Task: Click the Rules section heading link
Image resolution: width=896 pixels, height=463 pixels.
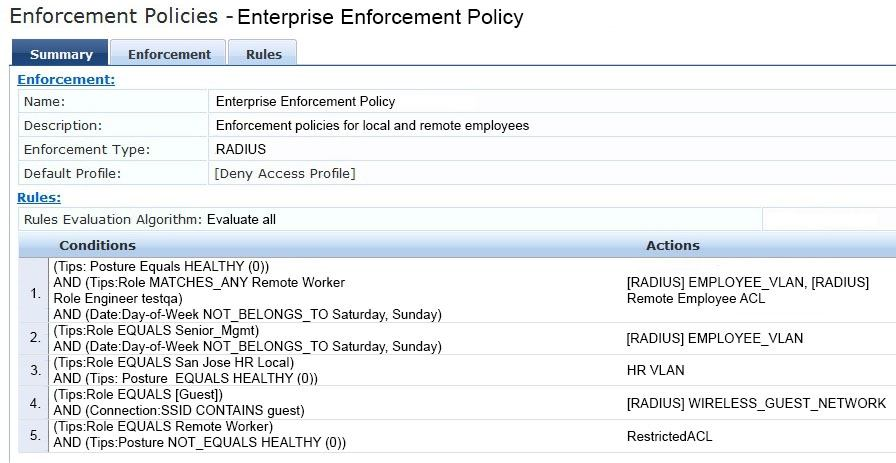Action: point(39,197)
